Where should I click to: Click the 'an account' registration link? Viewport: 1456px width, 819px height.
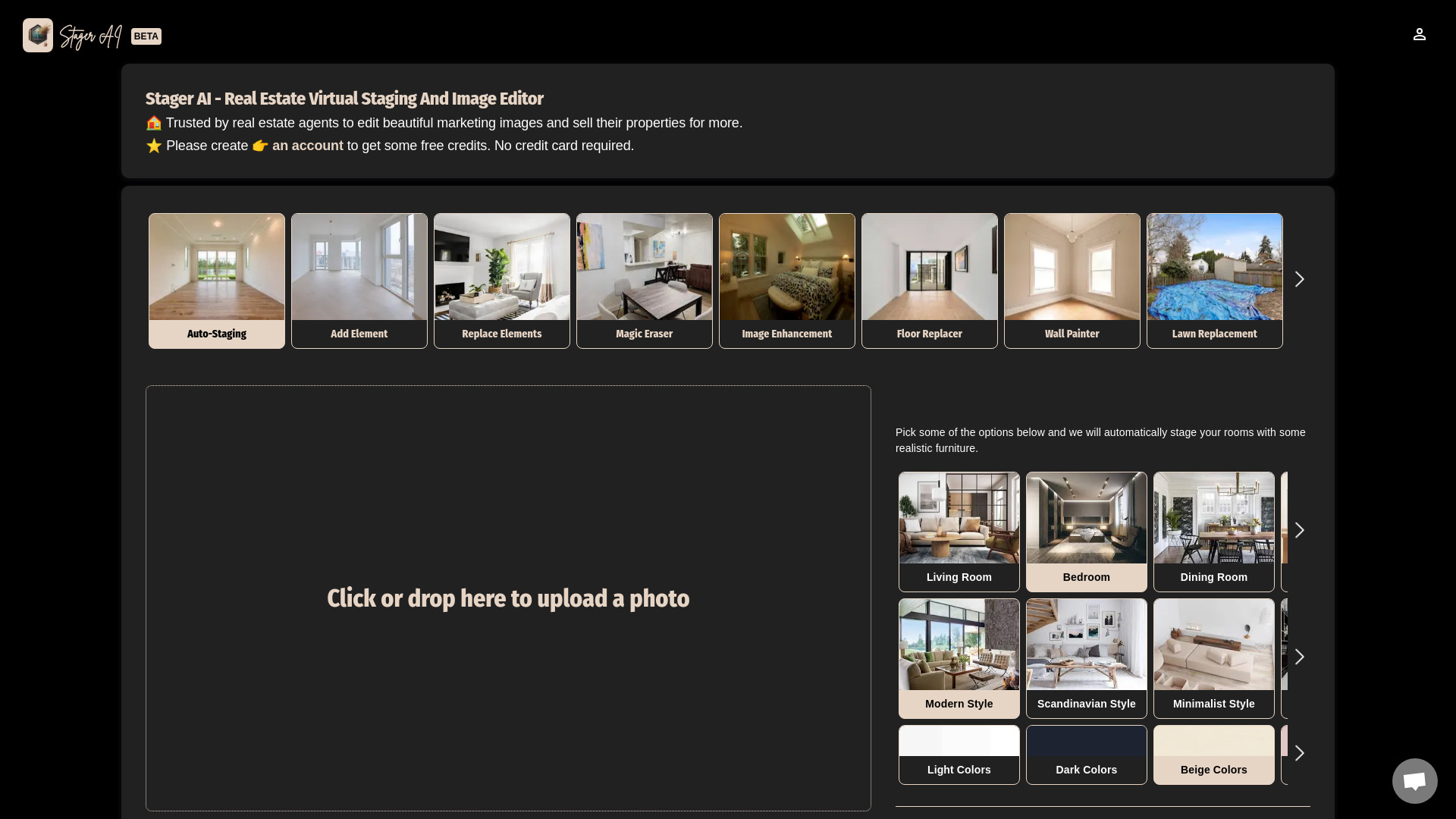pyautogui.click(x=307, y=145)
